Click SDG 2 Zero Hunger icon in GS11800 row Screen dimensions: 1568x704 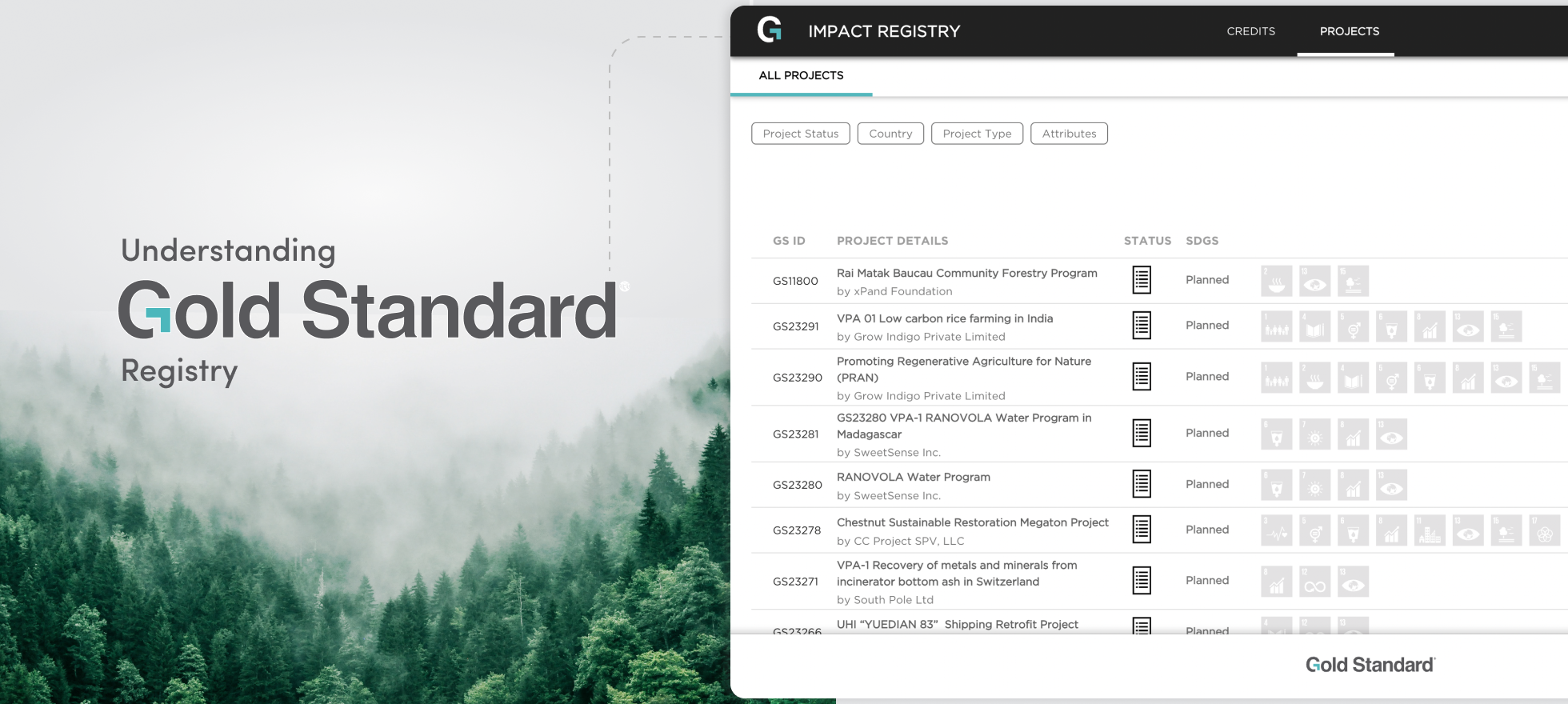click(x=1277, y=281)
